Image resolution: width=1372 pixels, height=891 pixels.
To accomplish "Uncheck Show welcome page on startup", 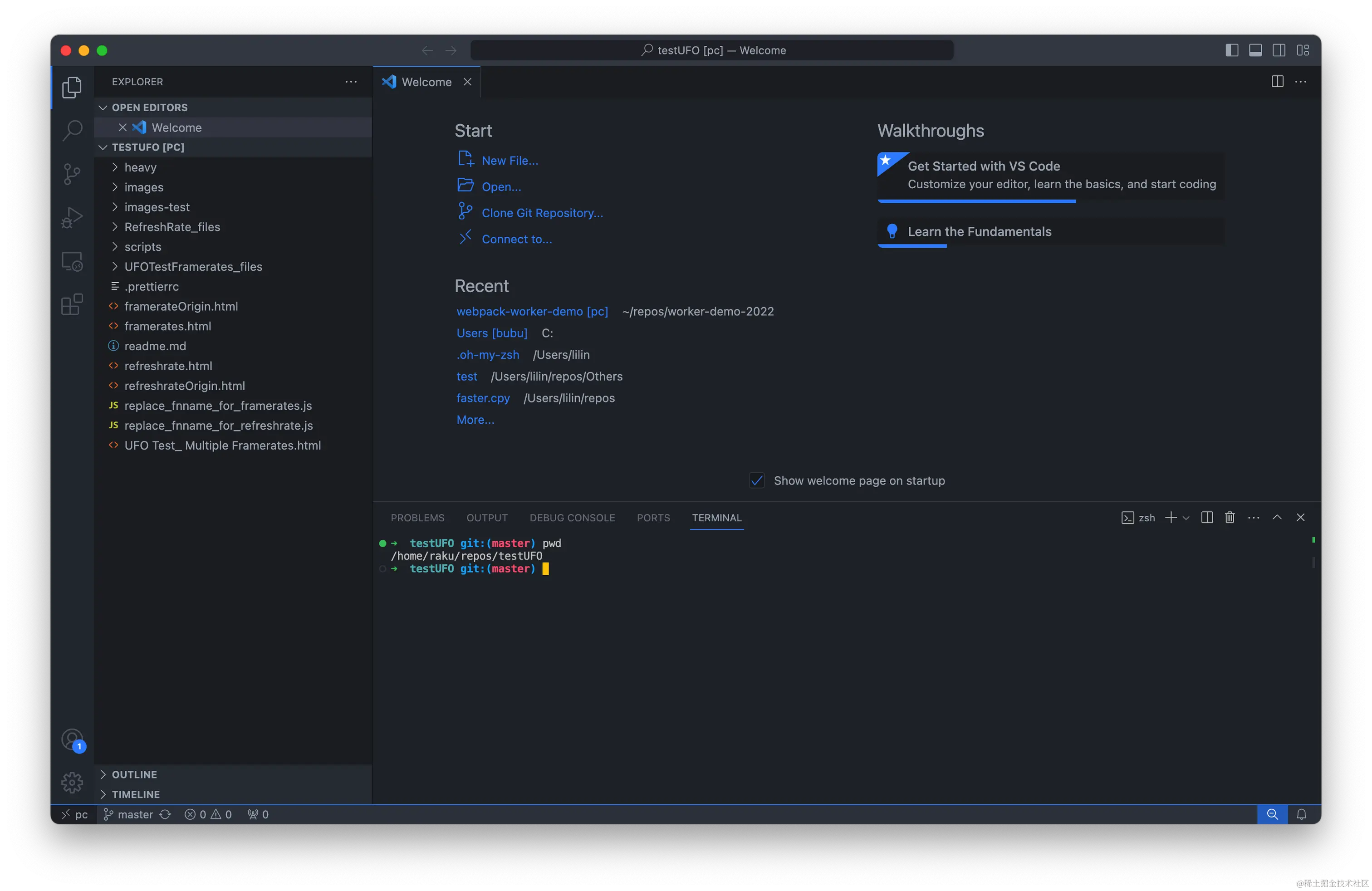I will pyautogui.click(x=756, y=480).
